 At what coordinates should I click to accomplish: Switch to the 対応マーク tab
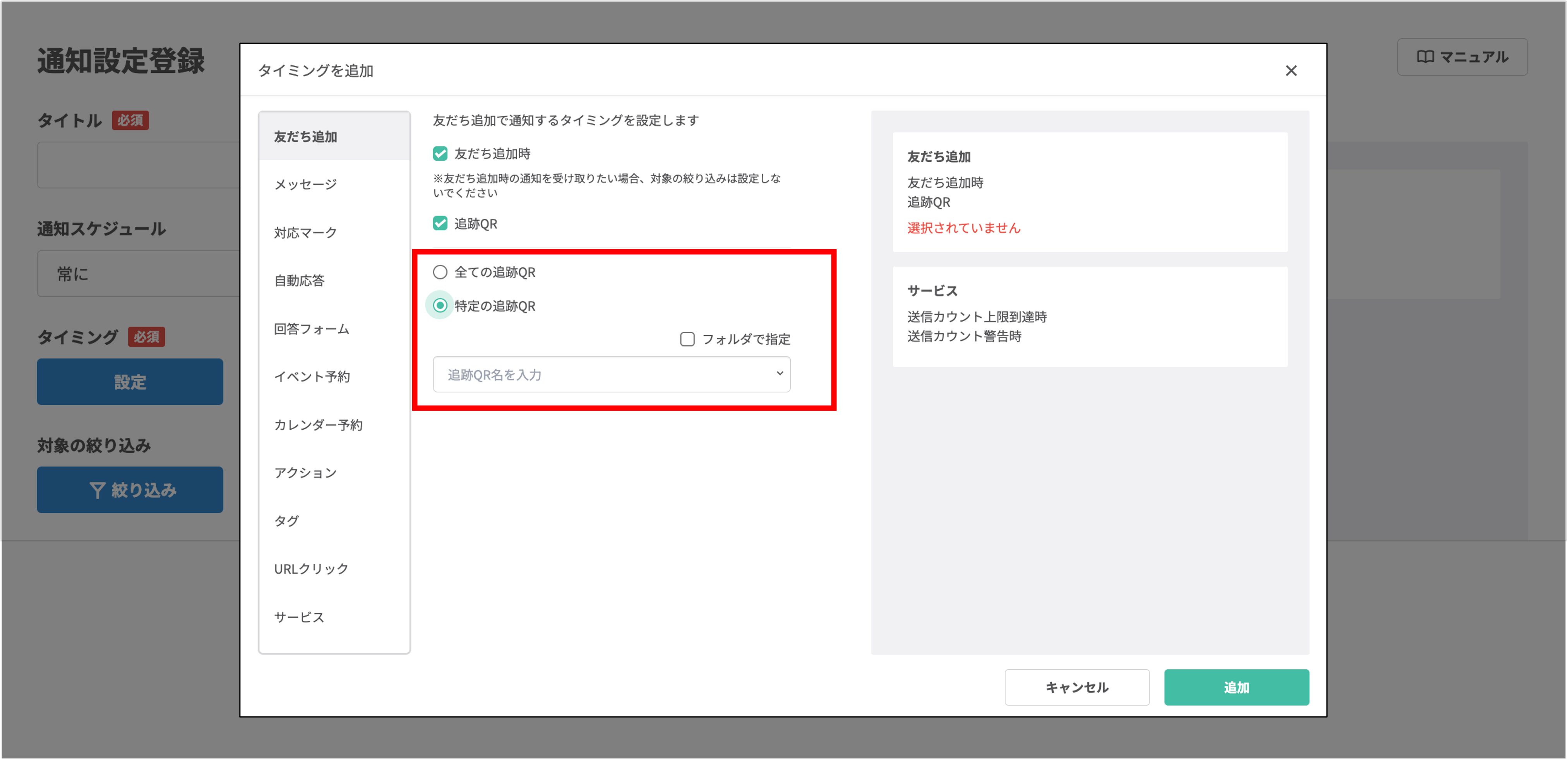(x=334, y=233)
